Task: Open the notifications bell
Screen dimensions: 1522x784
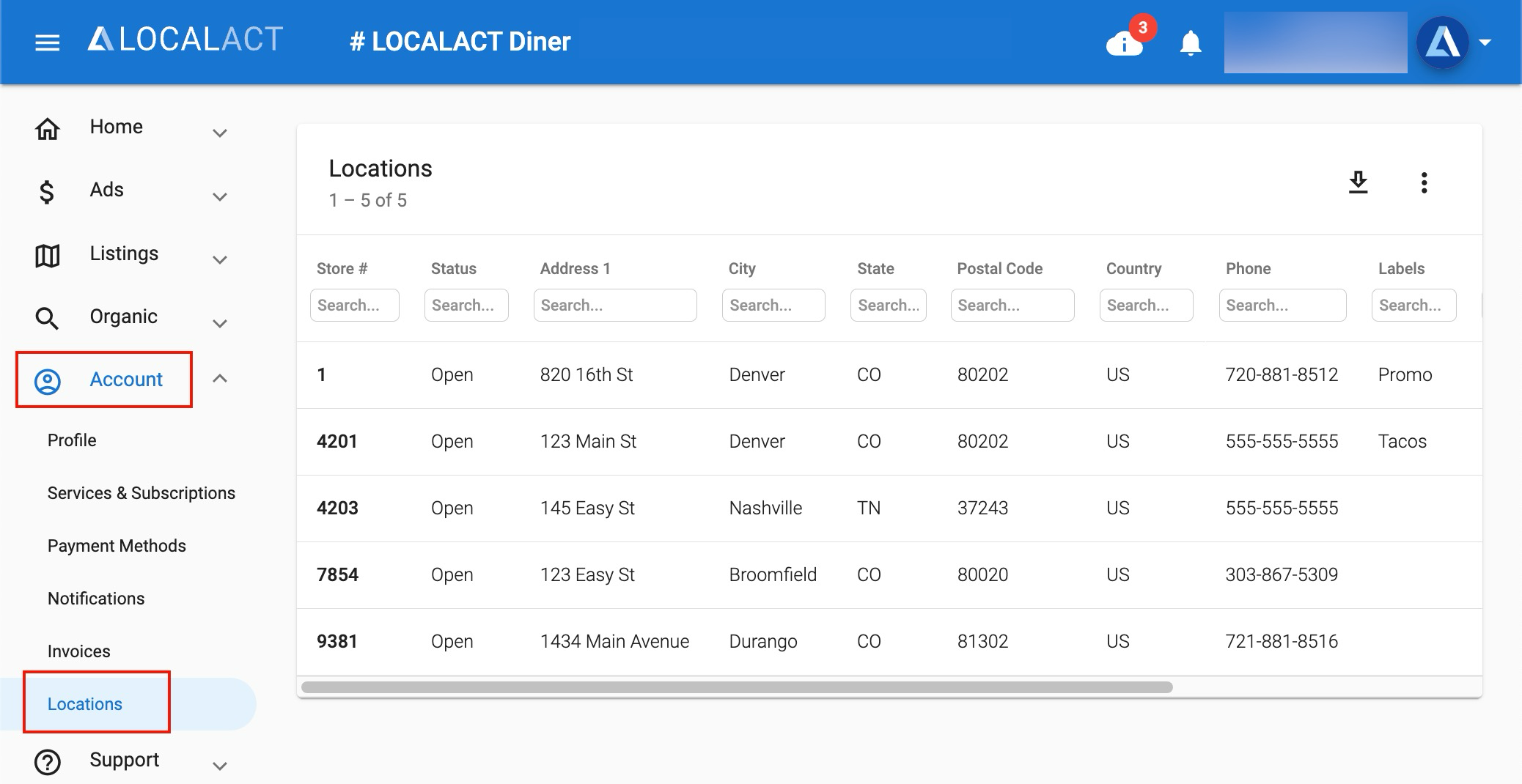Action: [1191, 43]
